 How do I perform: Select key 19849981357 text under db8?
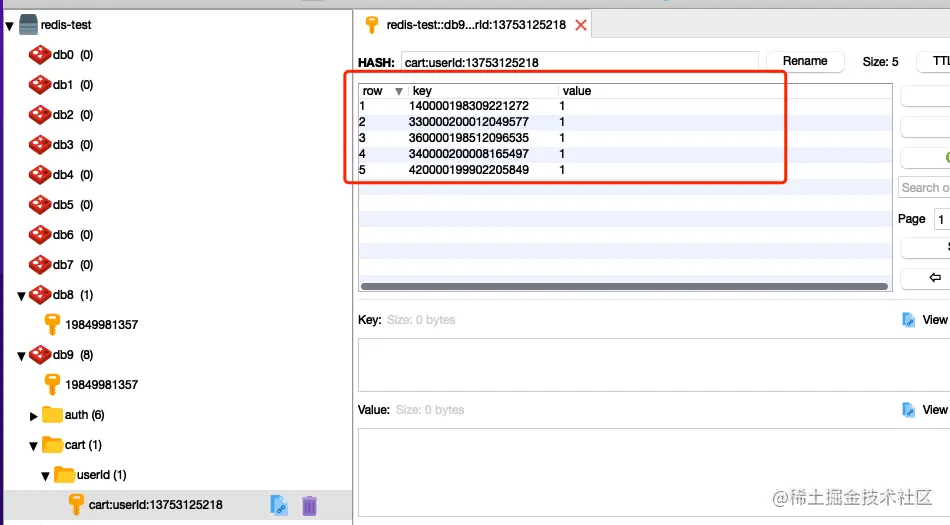pyautogui.click(x=102, y=325)
